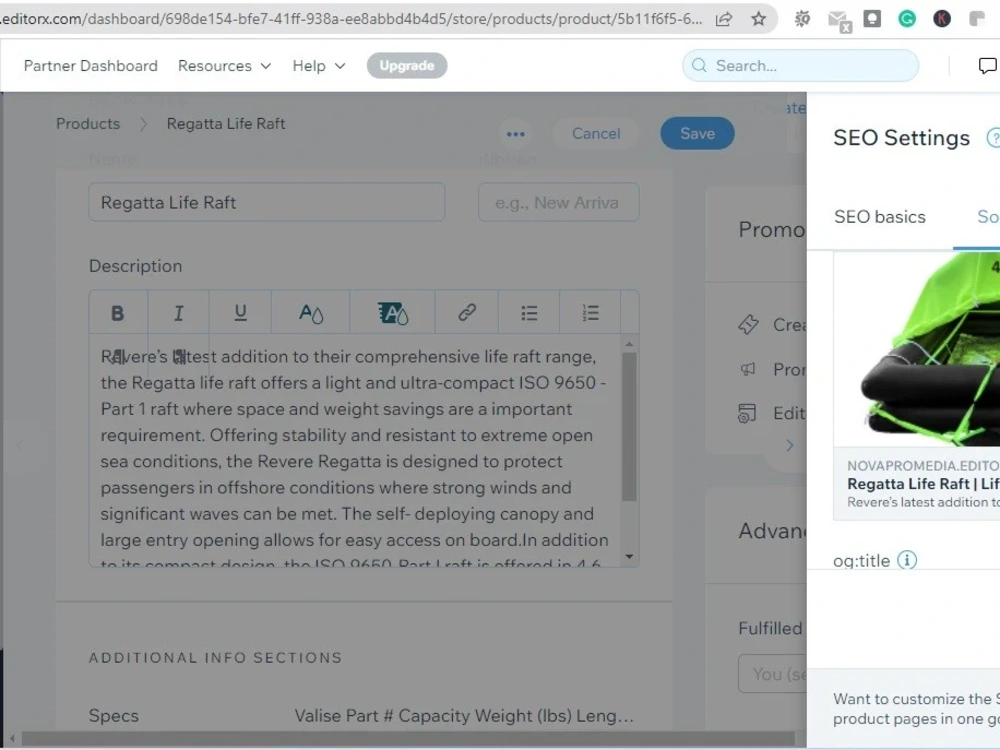The height and width of the screenshot is (750, 1000).
Task: Apply Italic formatting in description toolbar
Action: tap(179, 312)
